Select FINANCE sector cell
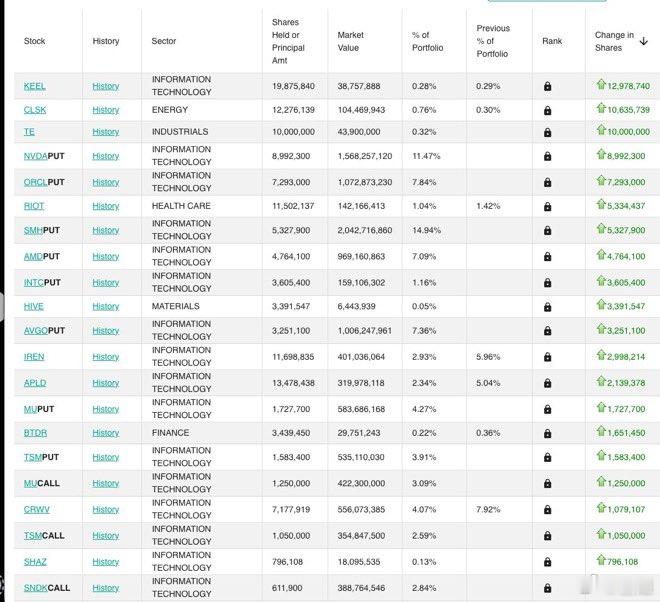 [170, 433]
